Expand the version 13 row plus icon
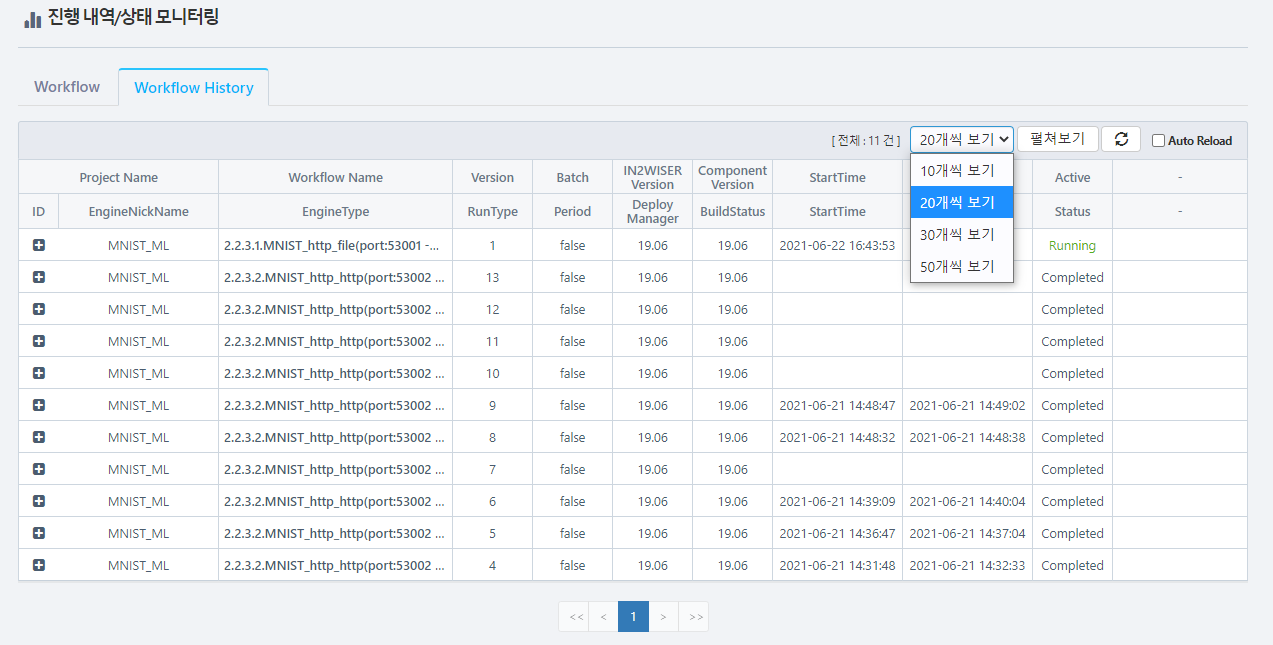 click(x=39, y=277)
